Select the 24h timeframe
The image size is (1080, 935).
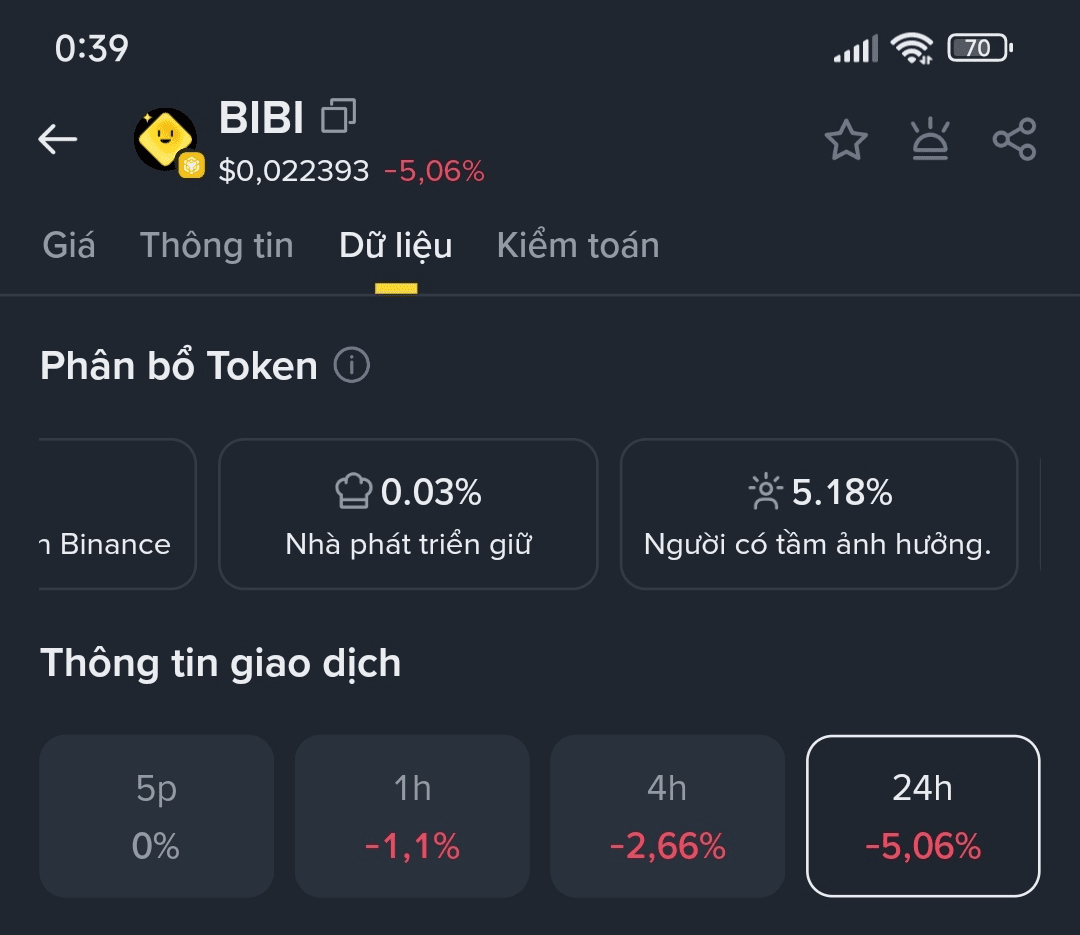923,816
